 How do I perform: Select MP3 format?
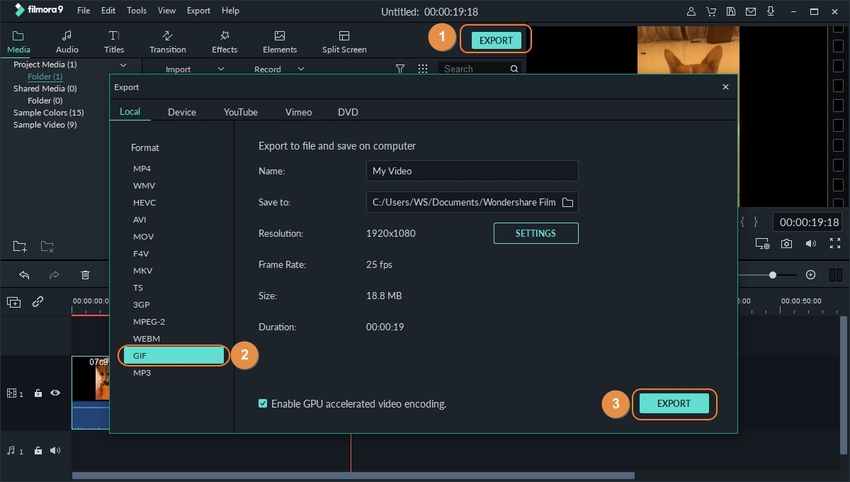tap(142, 373)
